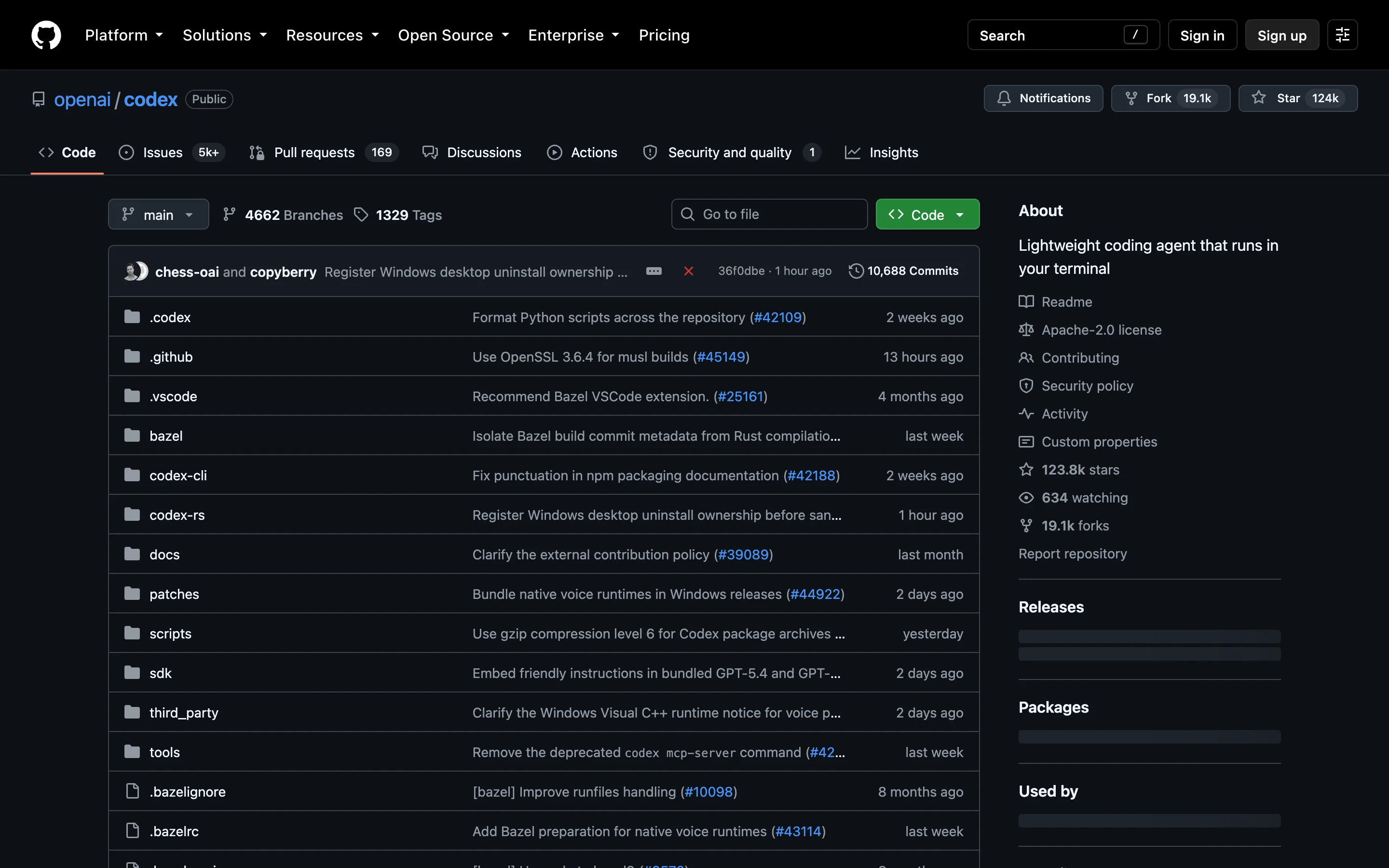
Task: Click the failed status X icon
Action: (x=688, y=271)
